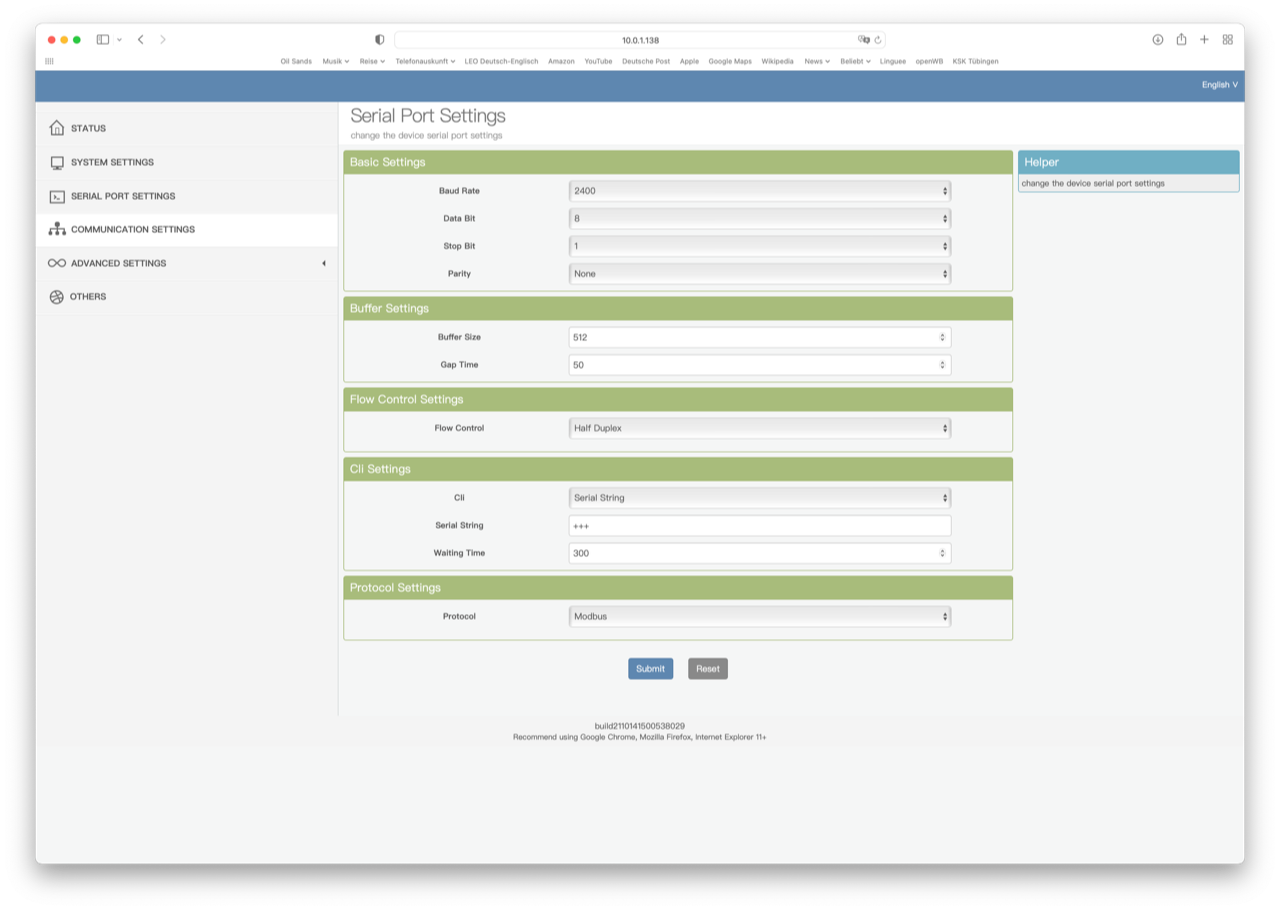Click the Advanced Settings infinity icon
The width and height of the screenshot is (1280, 910).
[x=57, y=263]
